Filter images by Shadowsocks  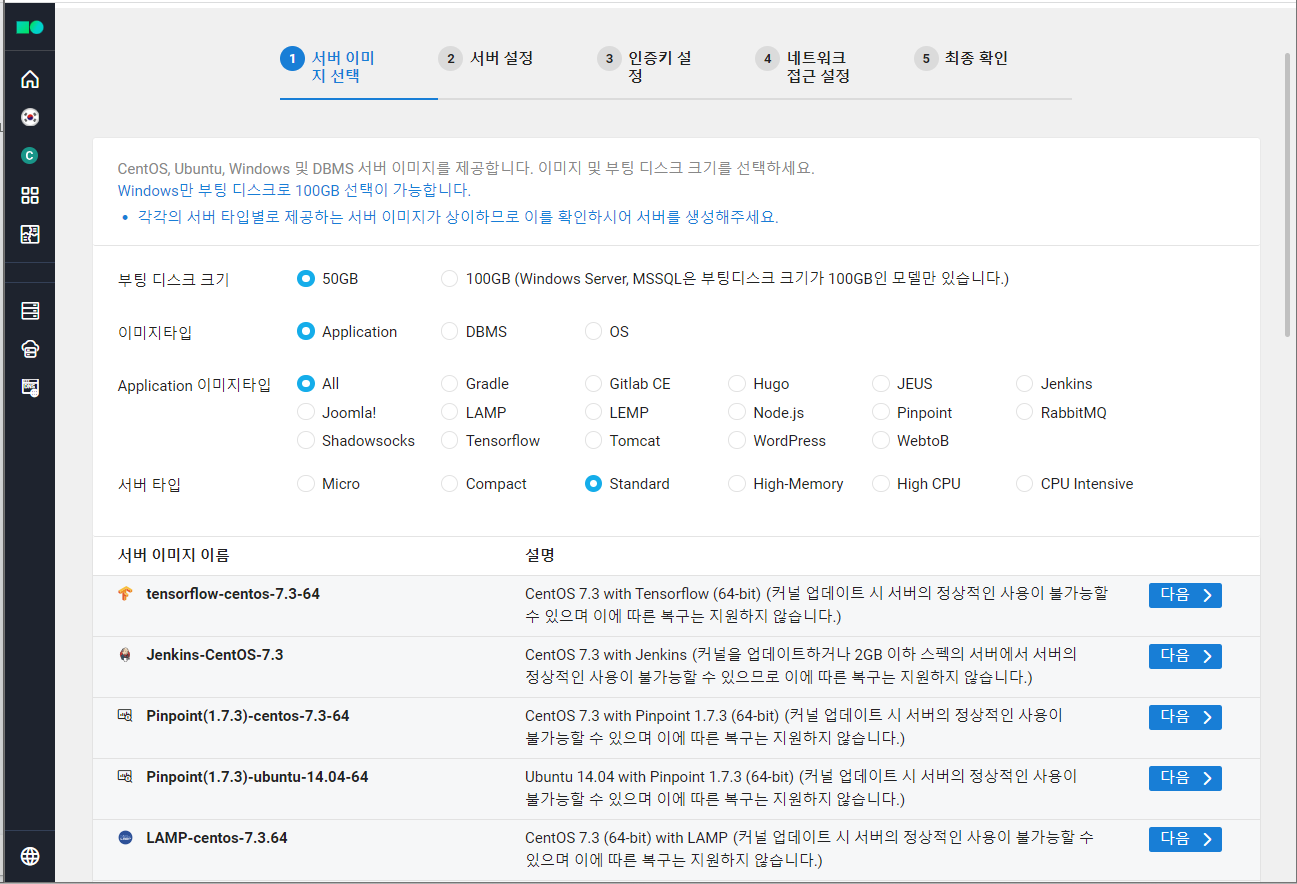[x=306, y=441]
